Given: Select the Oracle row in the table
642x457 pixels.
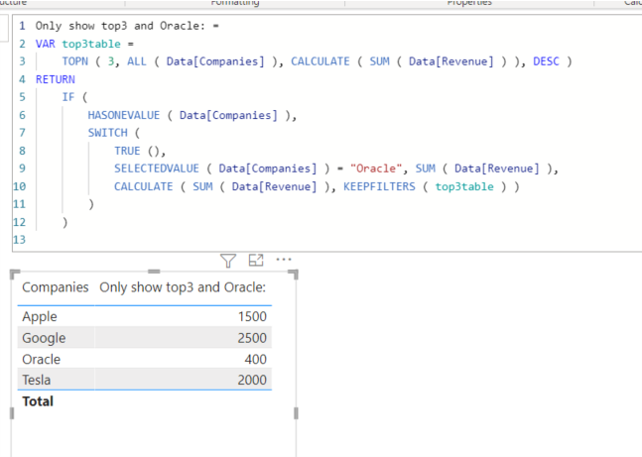Looking at the screenshot, I should [x=145, y=359].
